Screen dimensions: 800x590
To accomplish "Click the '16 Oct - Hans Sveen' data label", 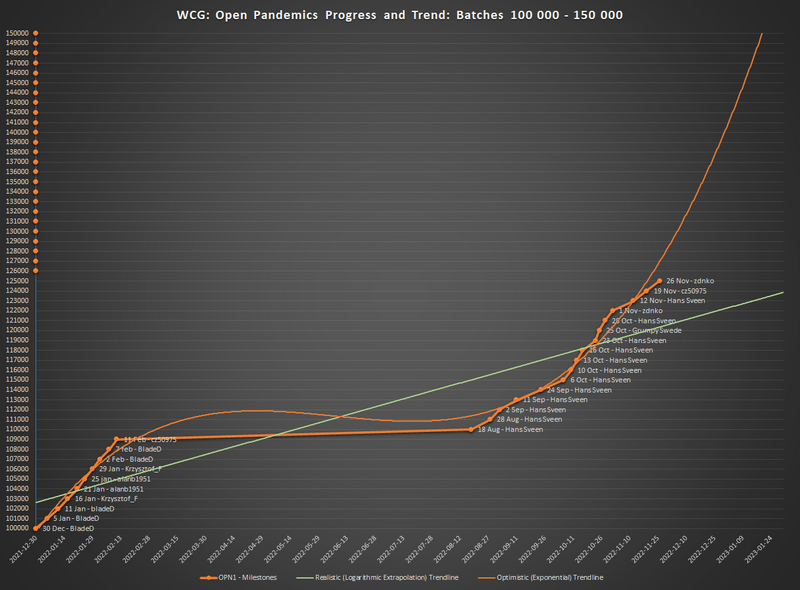I will click(621, 350).
